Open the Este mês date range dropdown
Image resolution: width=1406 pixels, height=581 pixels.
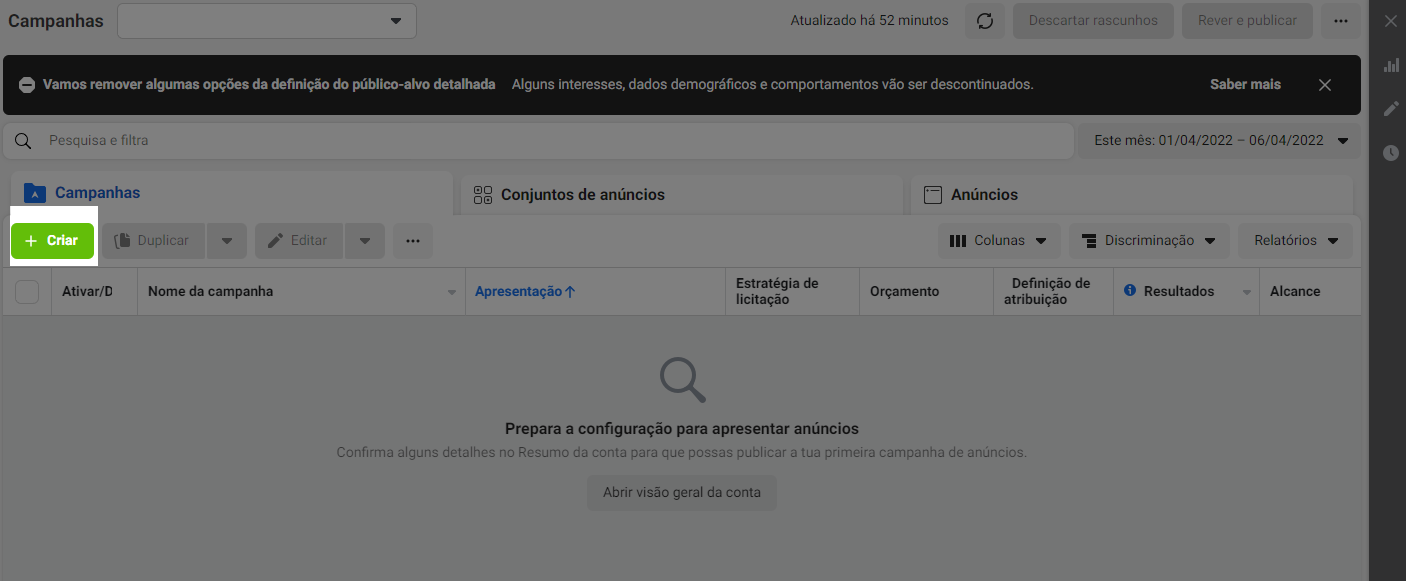tap(1218, 141)
